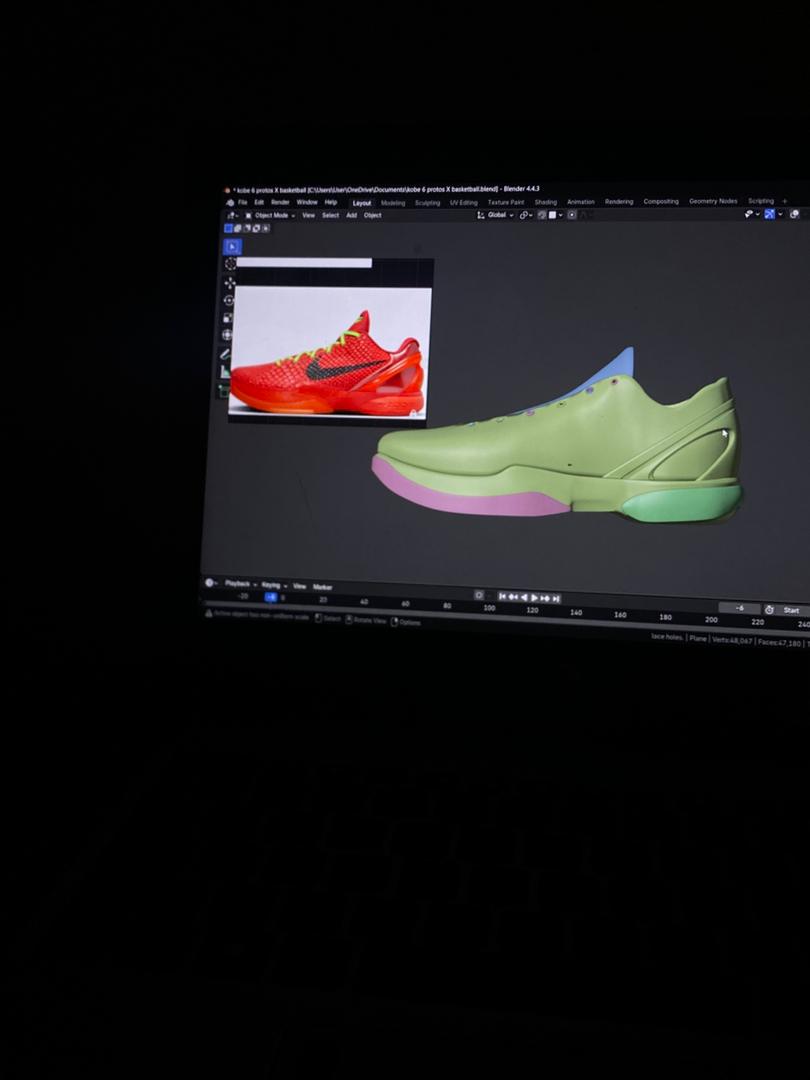Activate the Transform tool
Viewport: 810px width, 1080px height.
[x=227, y=335]
